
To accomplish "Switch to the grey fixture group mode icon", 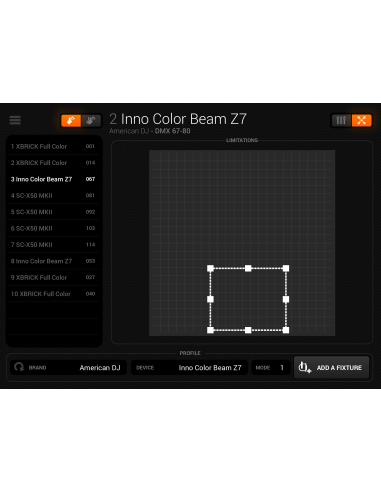I will [x=91, y=120].
